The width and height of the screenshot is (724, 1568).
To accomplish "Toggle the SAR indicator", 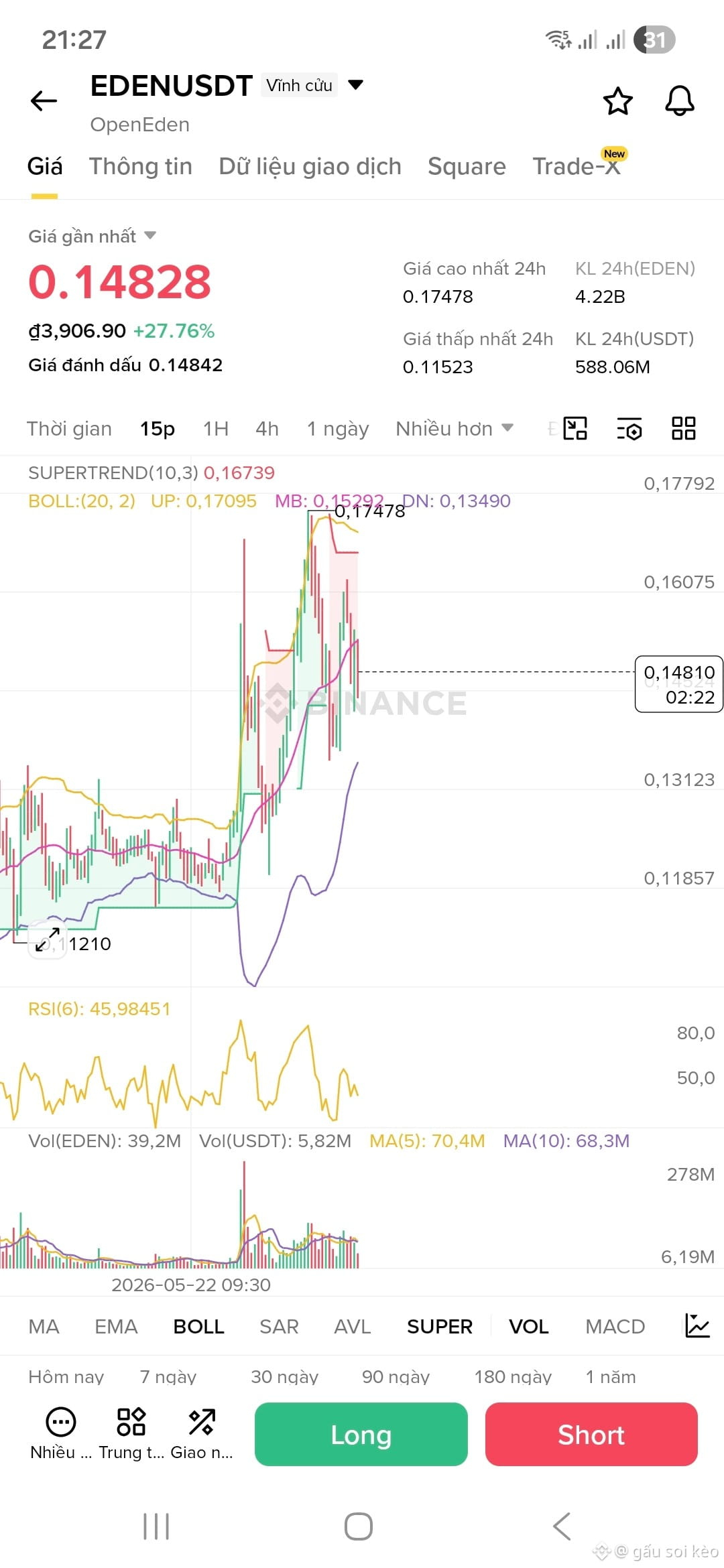I will (279, 1326).
